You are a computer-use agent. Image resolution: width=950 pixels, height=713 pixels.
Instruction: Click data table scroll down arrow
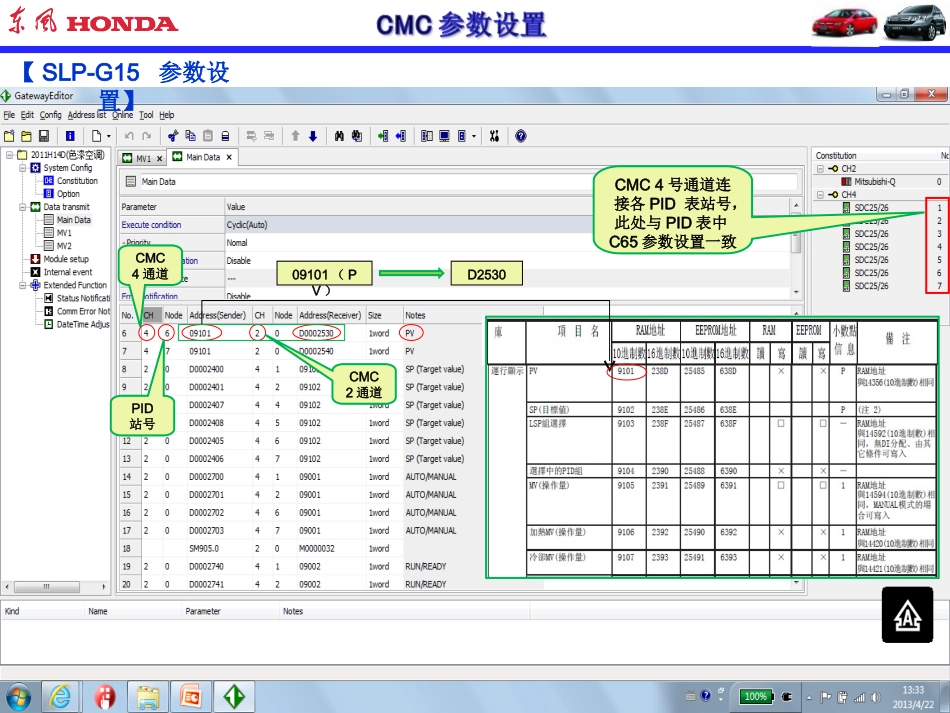(x=796, y=583)
